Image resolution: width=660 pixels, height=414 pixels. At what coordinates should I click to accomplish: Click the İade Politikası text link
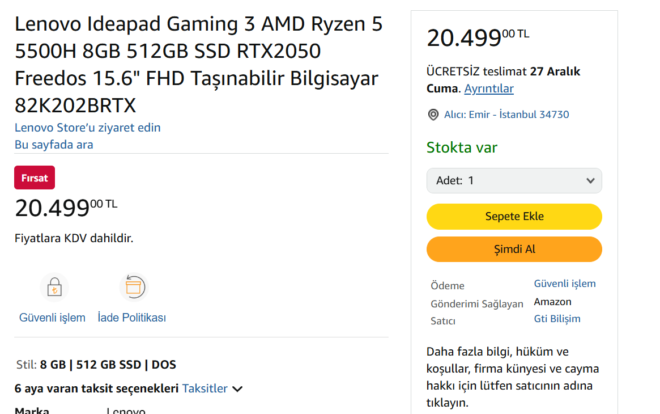tap(131, 318)
